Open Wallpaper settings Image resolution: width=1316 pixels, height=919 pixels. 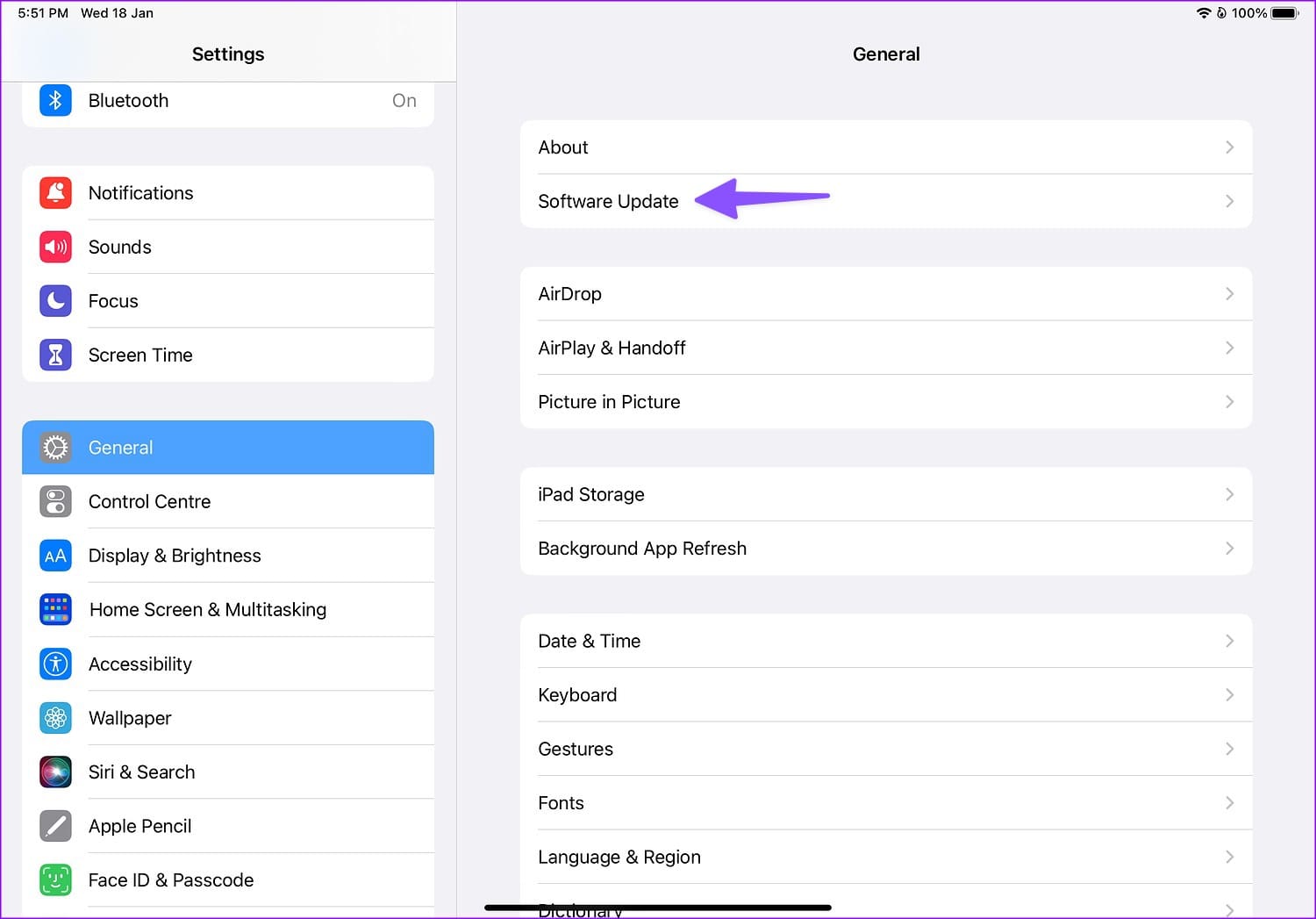point(228,718)
